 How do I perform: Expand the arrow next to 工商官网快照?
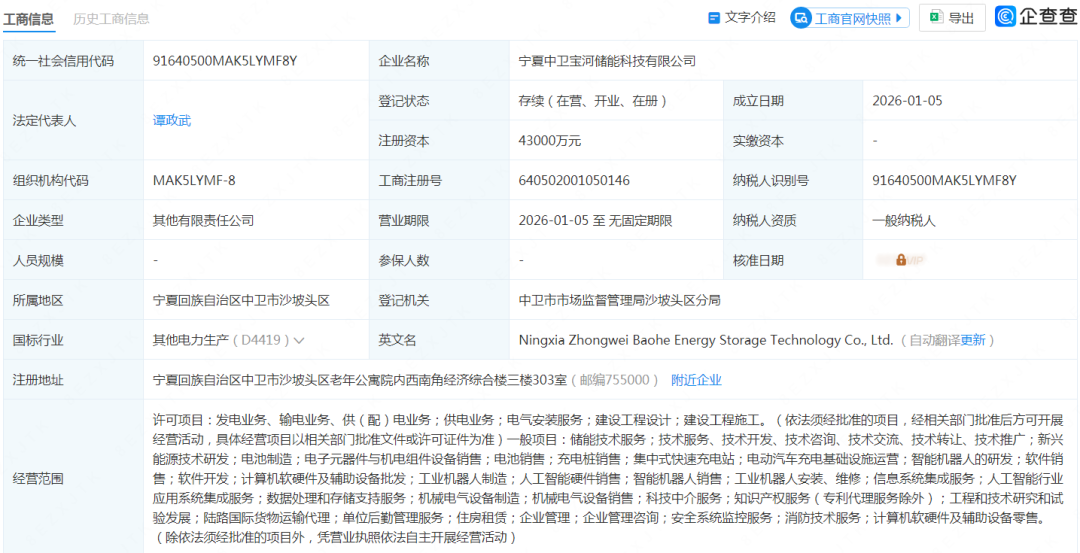(900, 18)
